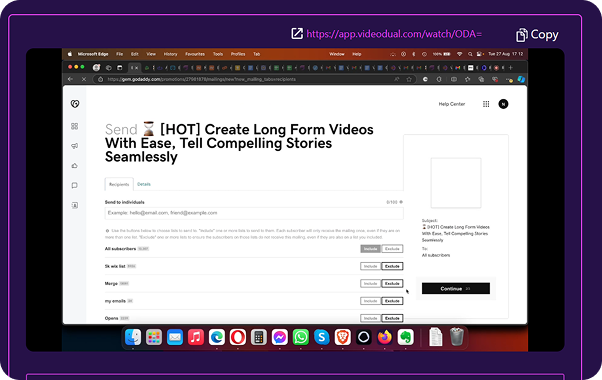Image resolution: width=602 pixels, height=380 pixels.
Task: Click the info icon next to 0/100
Action: [401, 202]
